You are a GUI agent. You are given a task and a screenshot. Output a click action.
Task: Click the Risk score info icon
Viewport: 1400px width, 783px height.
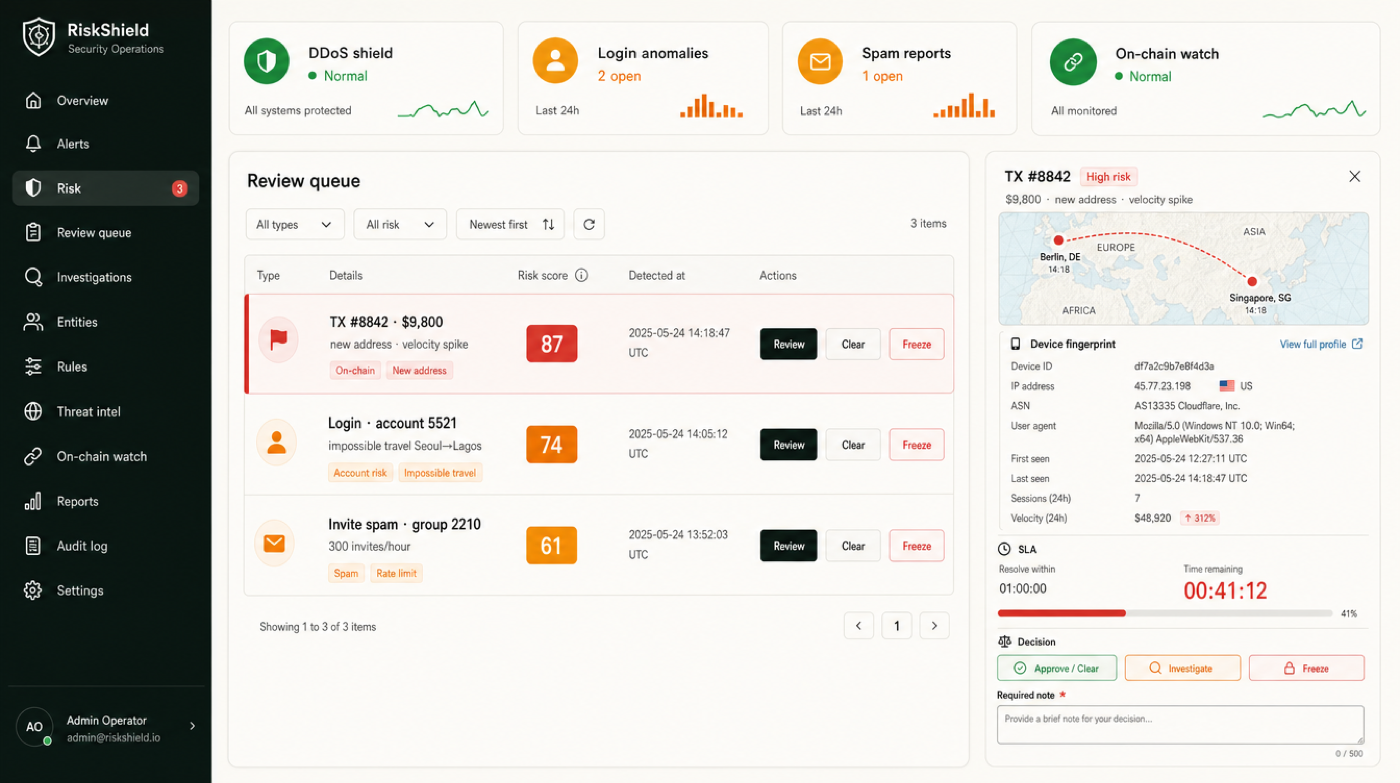click(581, 275)
